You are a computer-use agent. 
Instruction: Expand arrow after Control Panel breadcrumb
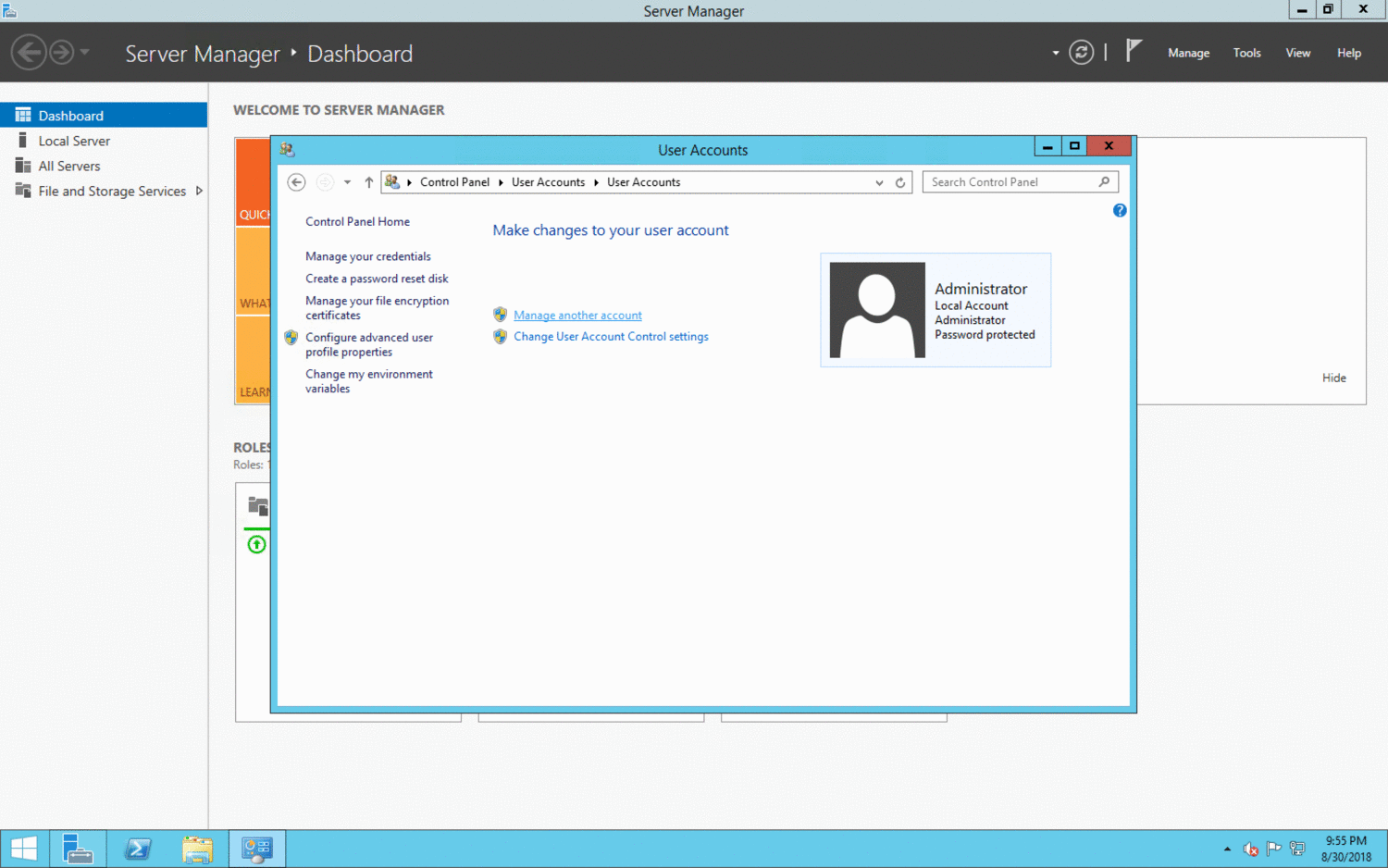(x=501, y=182)
